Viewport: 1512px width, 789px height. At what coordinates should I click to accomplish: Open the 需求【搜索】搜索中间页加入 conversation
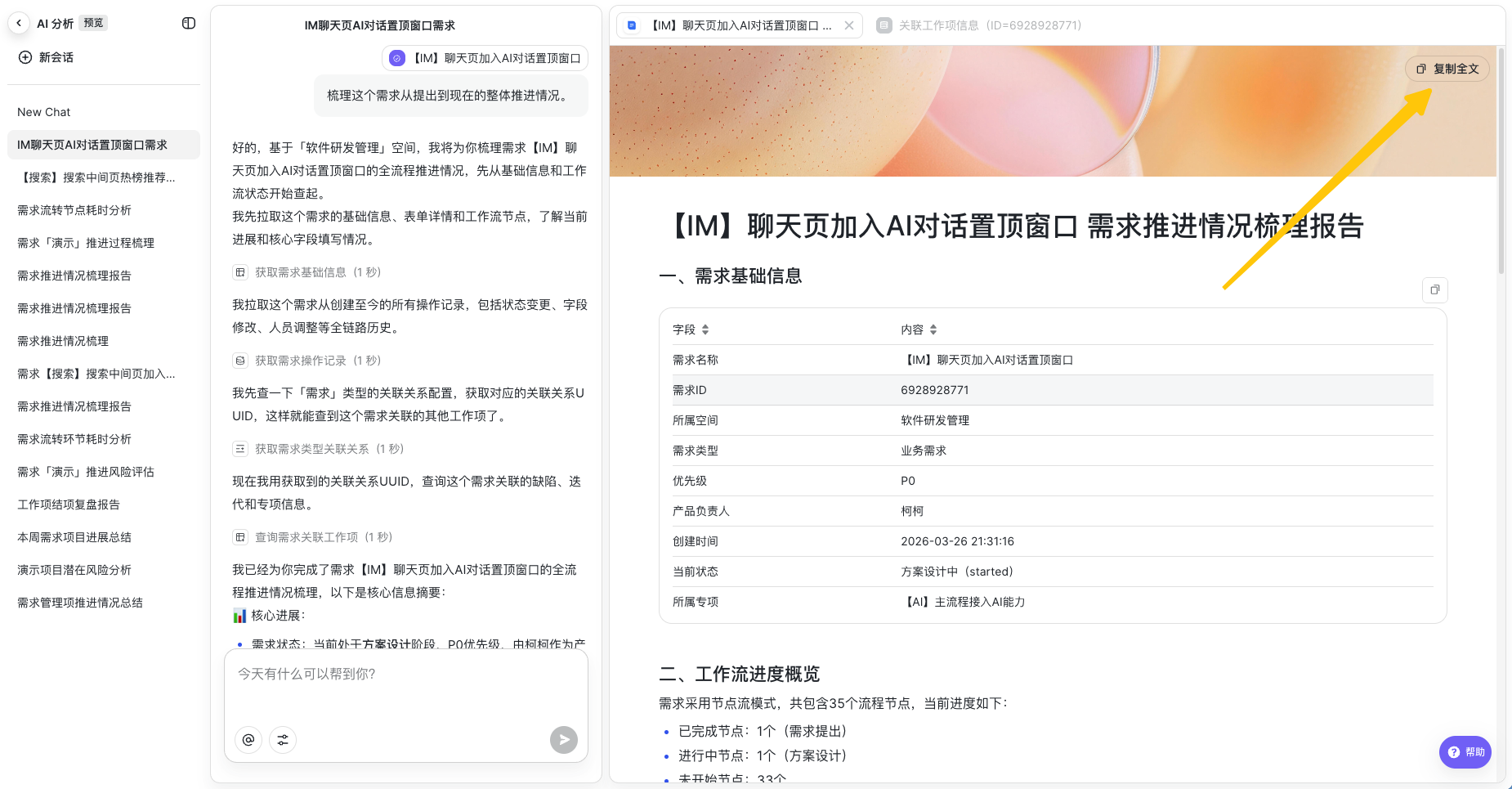point(103,374)
